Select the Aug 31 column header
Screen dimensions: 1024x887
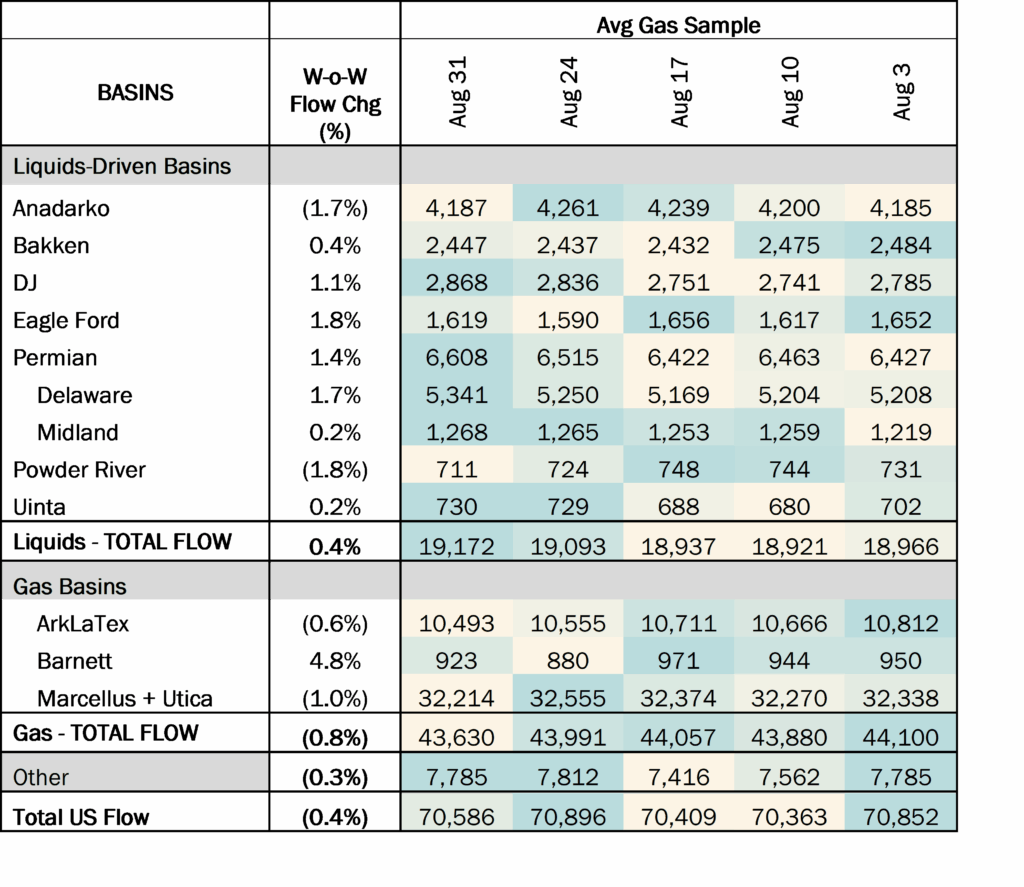458,90
